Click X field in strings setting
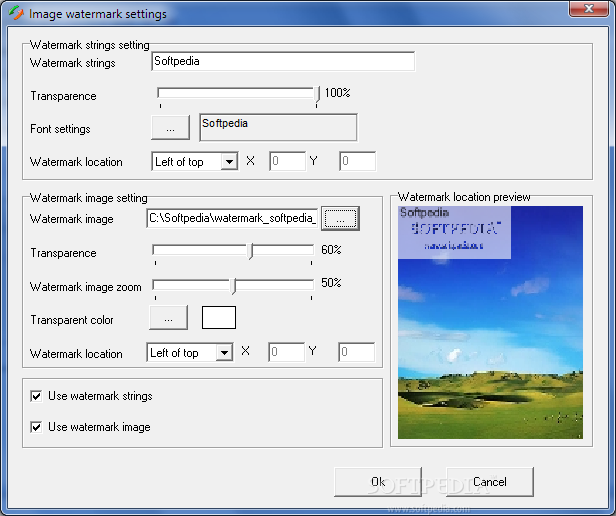 (287, 161)
